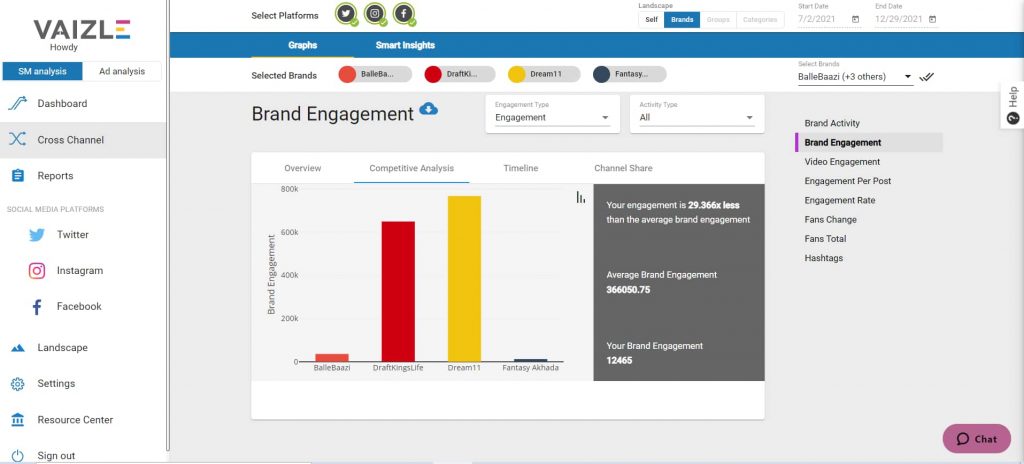The width and height of the screenshot is (1024, 464).
Task: Select Categories landscape option
Action: [760, 20]
